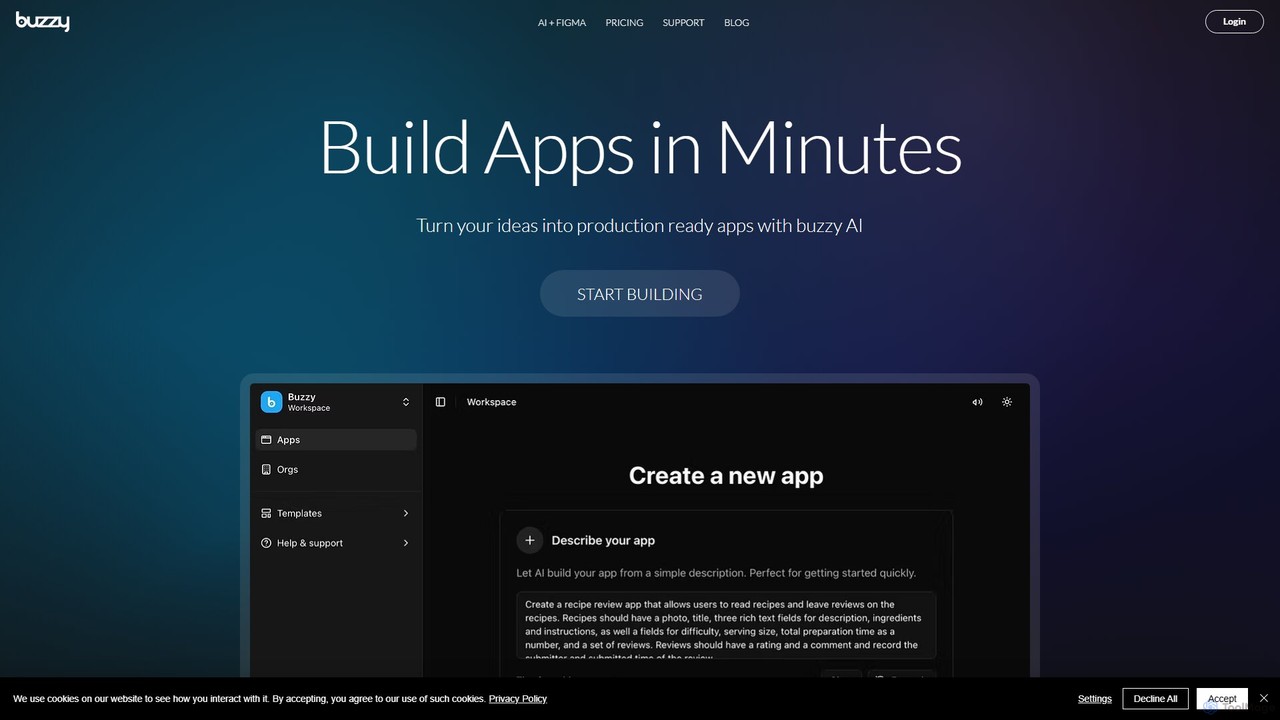The height and width of the screenshot is (720, 1280).
Task: Click the Create a new app heading
Action: click(726, 476)
